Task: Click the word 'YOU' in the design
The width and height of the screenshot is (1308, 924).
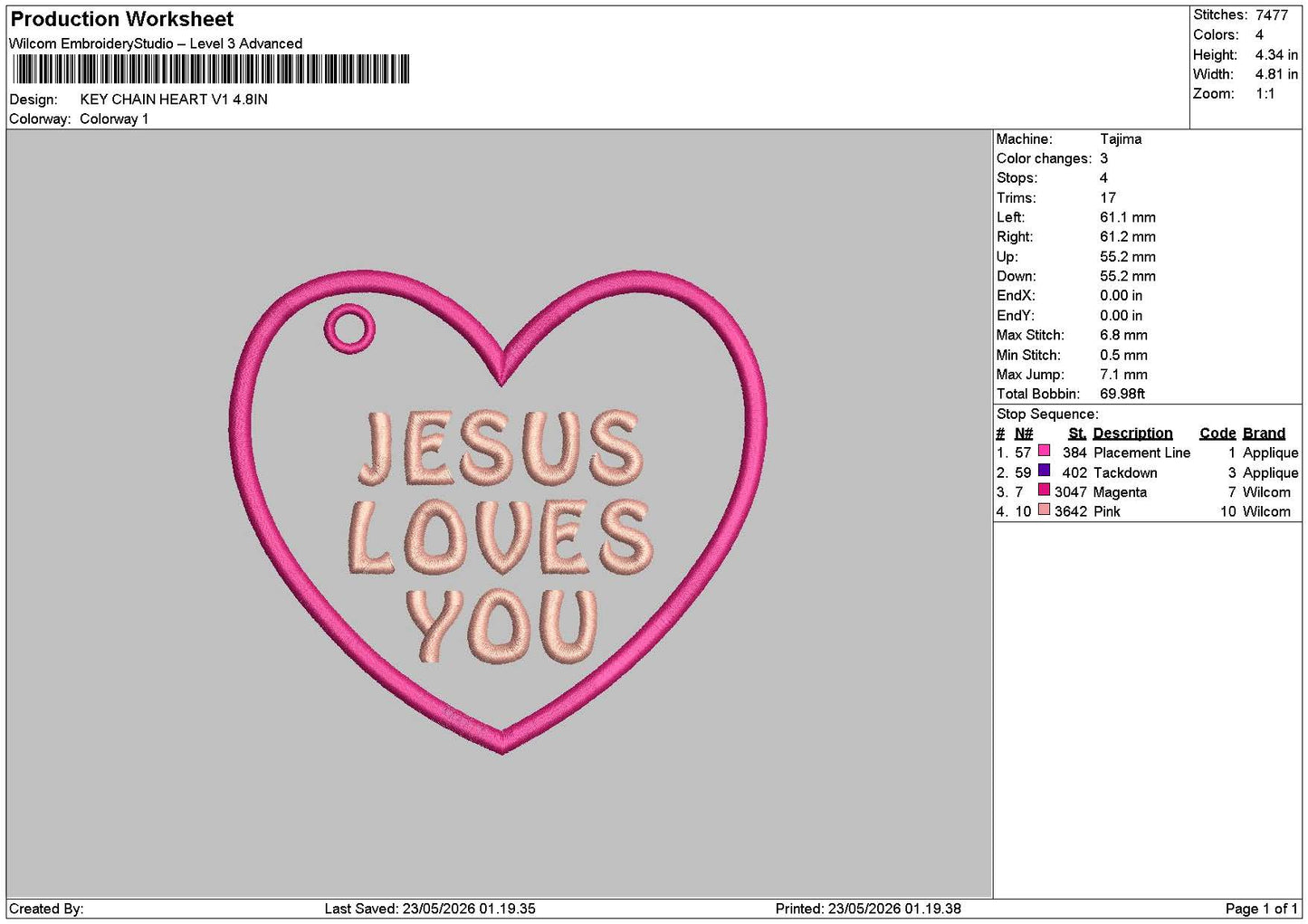Action: (501, 625)
